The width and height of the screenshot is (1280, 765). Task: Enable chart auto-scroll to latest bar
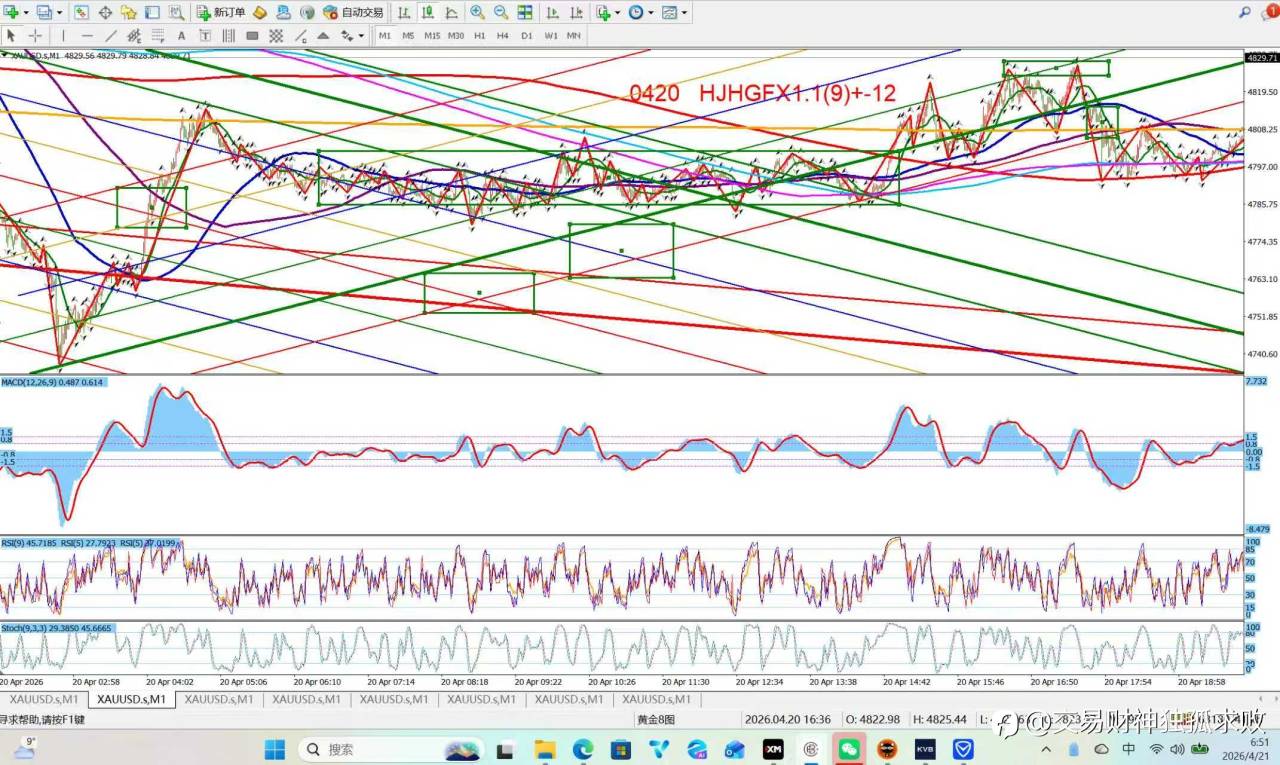[x=552, y=13]
